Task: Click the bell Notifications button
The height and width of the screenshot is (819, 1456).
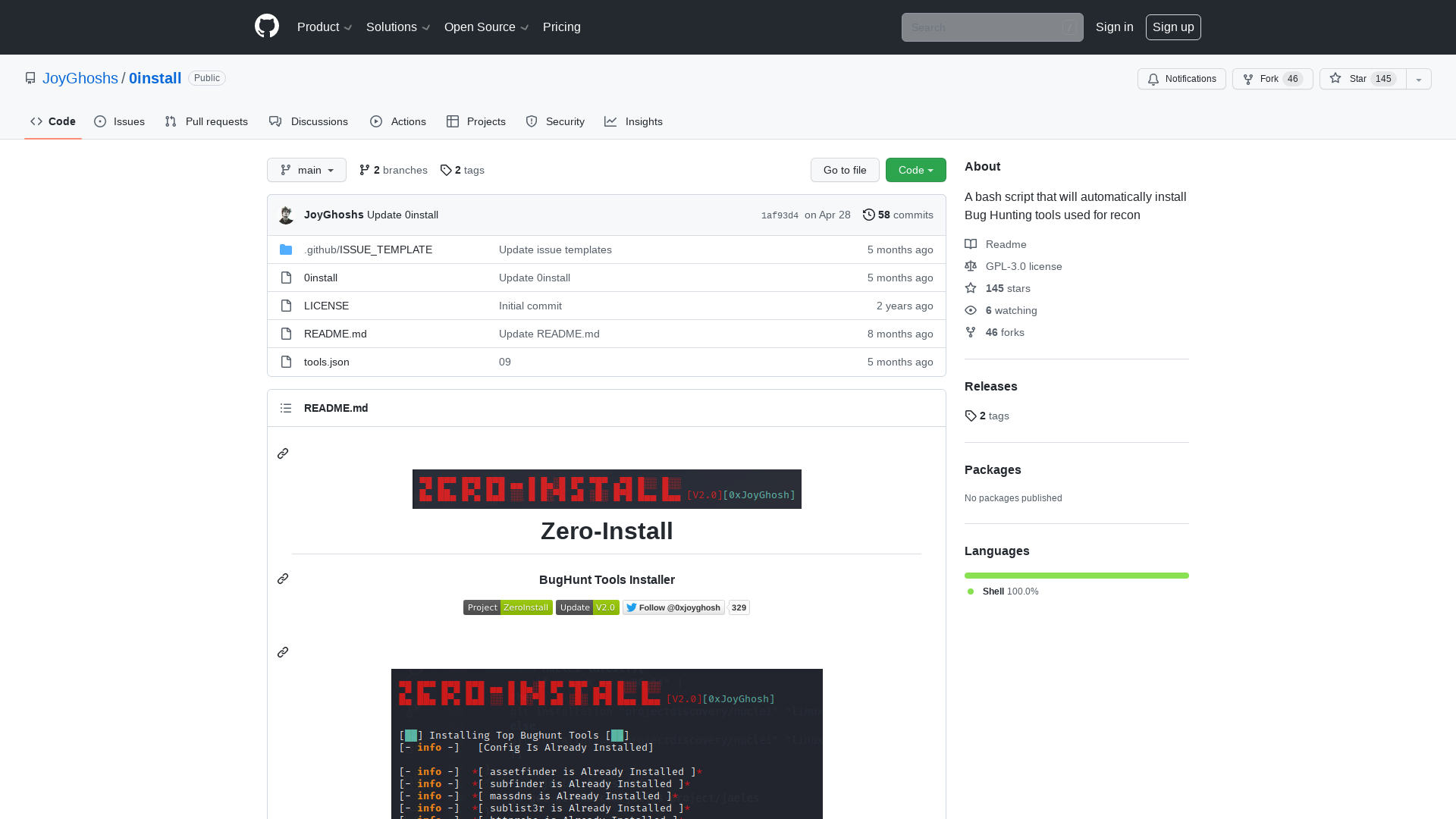Action: tap(1181, 79)
